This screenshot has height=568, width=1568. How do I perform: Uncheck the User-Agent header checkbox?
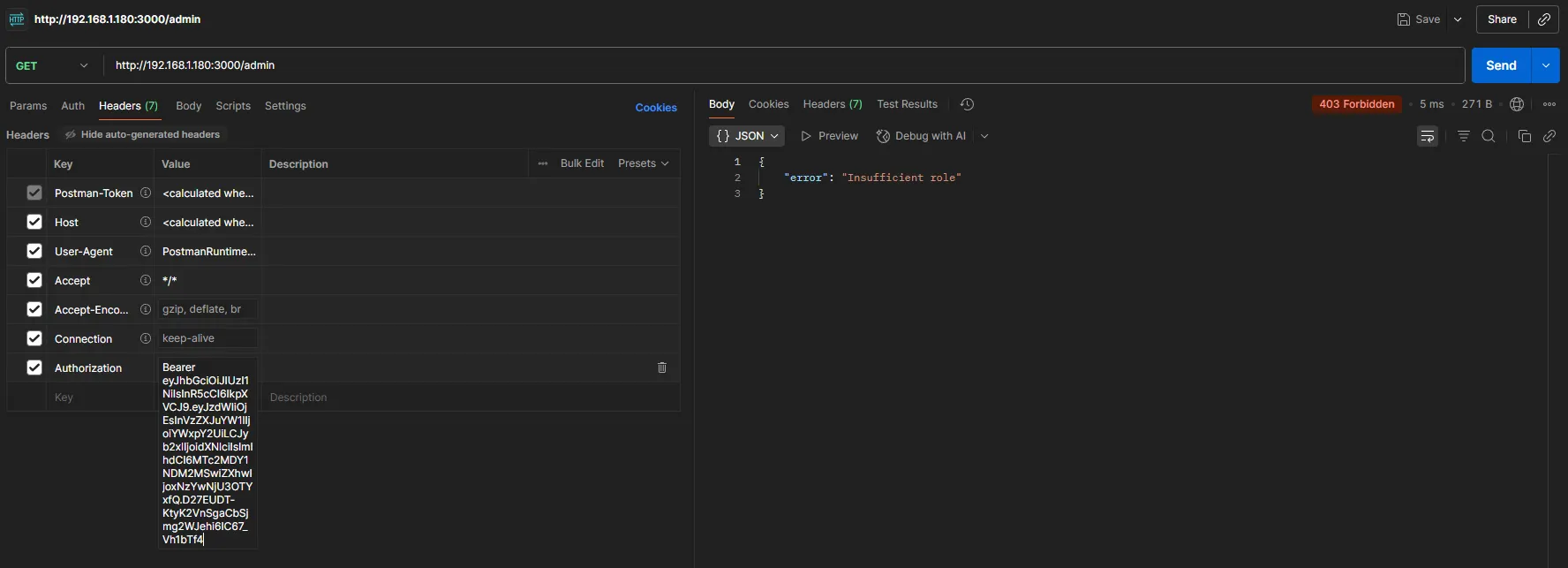(x=34, y=251)
